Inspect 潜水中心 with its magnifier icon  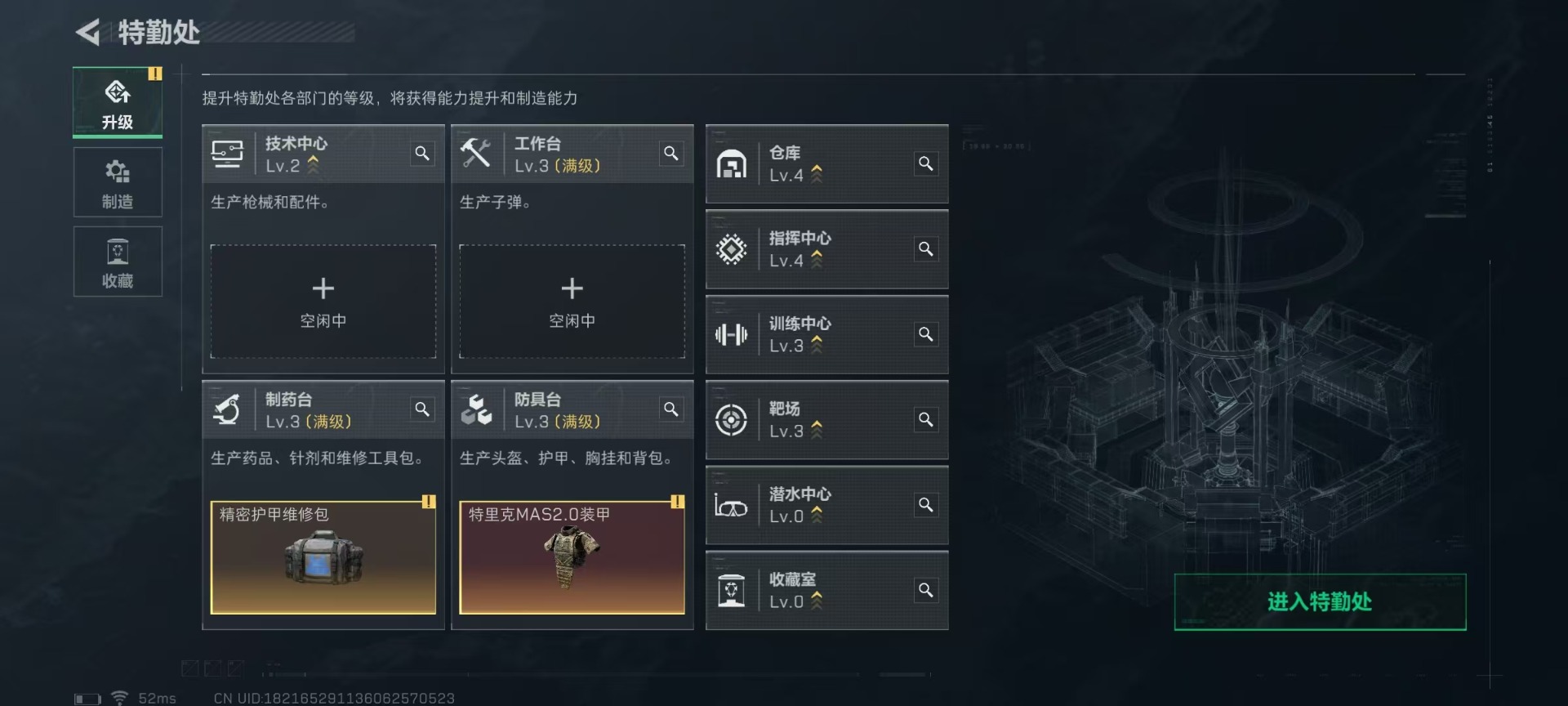click(x=925, y=505)
